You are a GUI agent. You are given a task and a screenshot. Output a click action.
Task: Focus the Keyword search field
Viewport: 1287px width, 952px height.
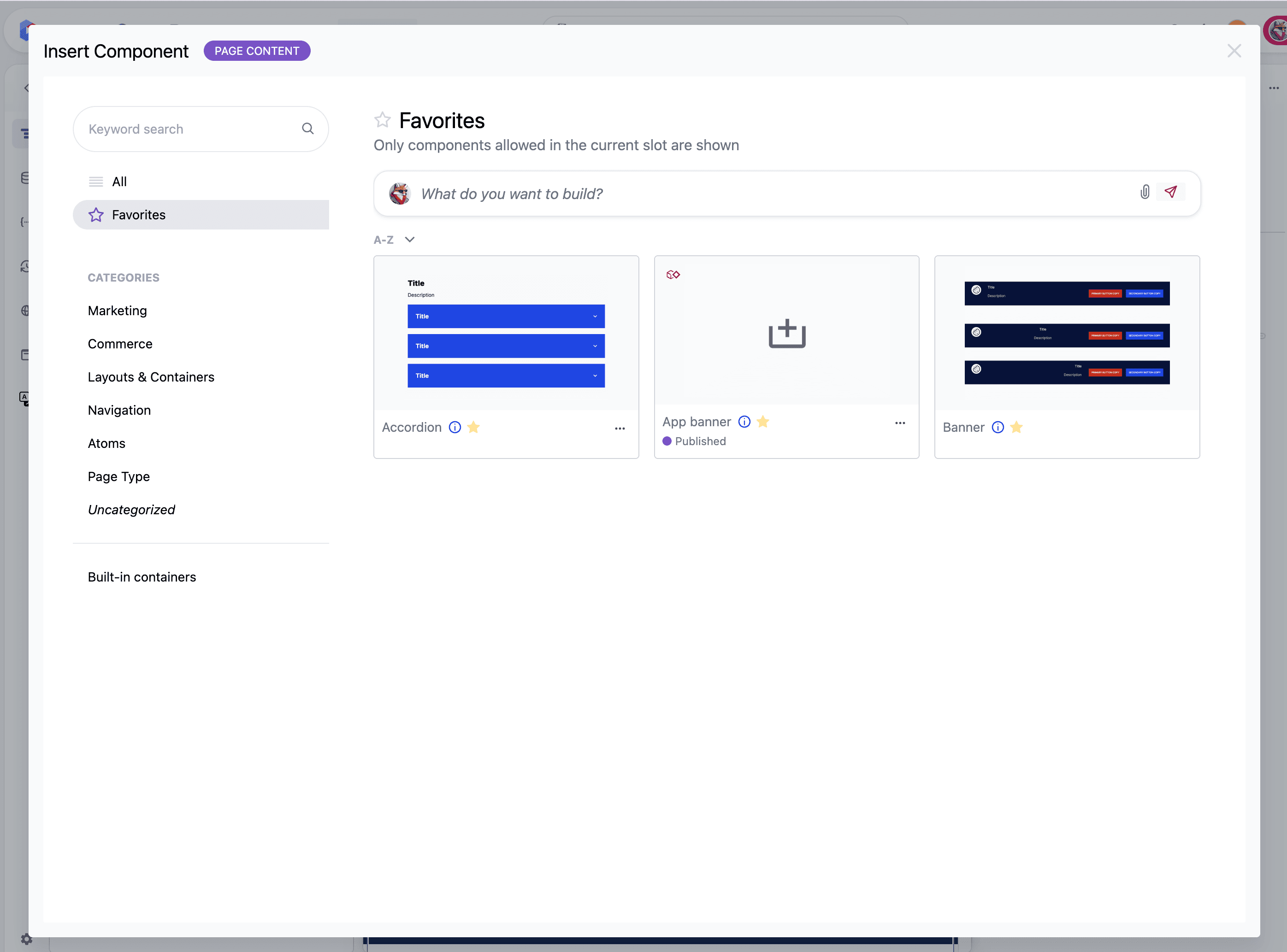(x=201, y=129)
